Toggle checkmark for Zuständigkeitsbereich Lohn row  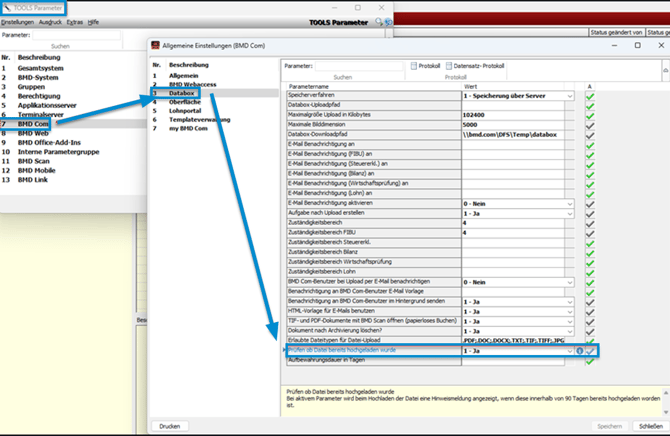[590, 273]
